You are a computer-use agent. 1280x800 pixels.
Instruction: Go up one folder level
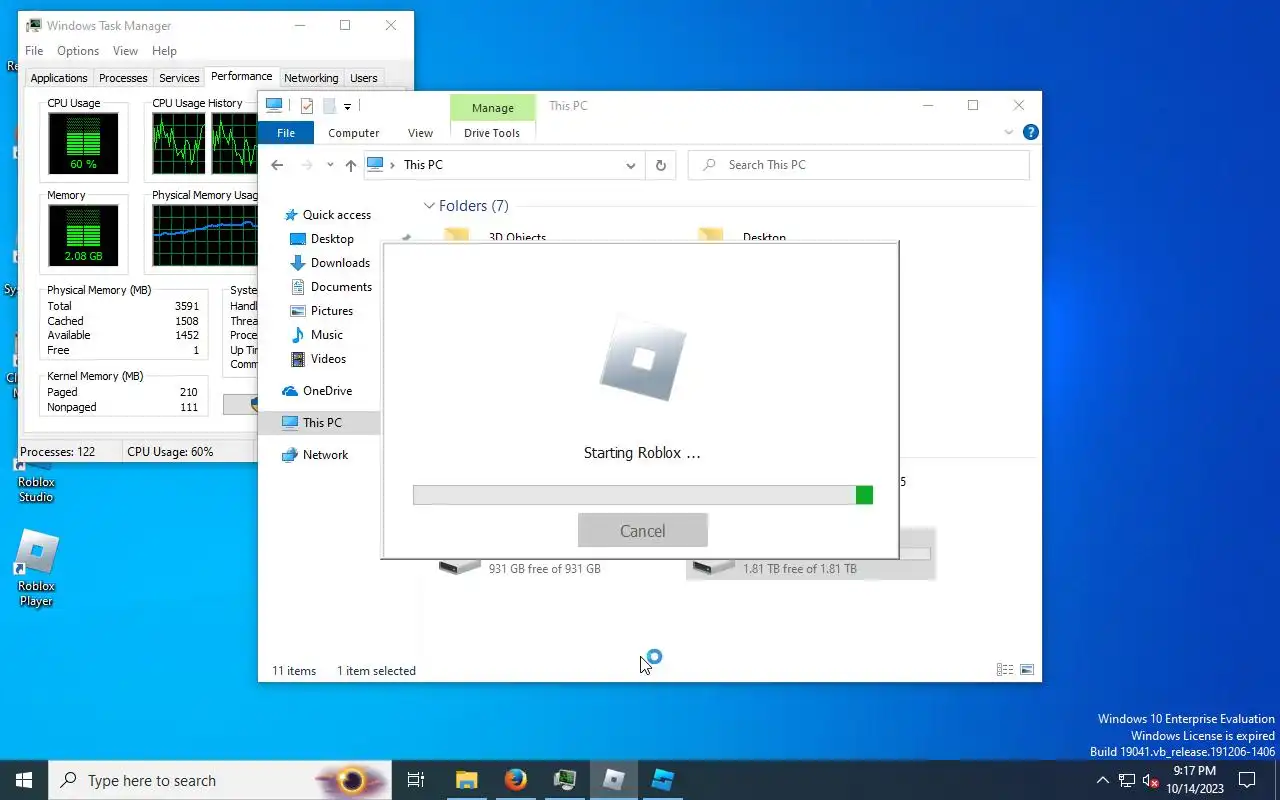(350, 165)
